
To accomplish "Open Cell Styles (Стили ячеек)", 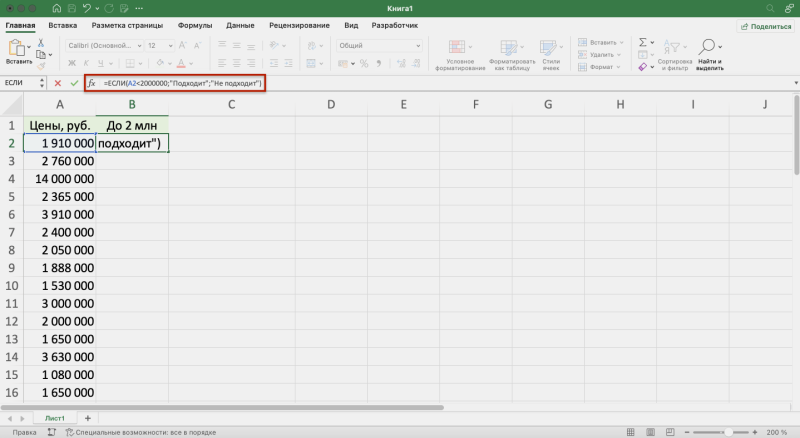I will (551, 55).
